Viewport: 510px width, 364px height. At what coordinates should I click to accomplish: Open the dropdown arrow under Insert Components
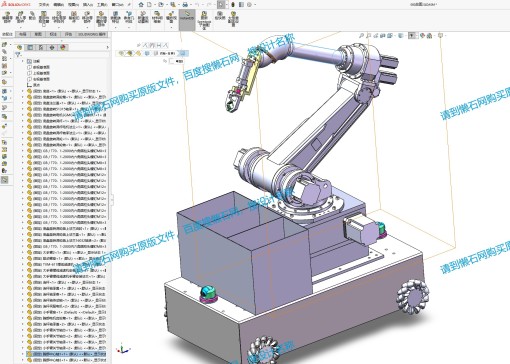pos(21,27)
